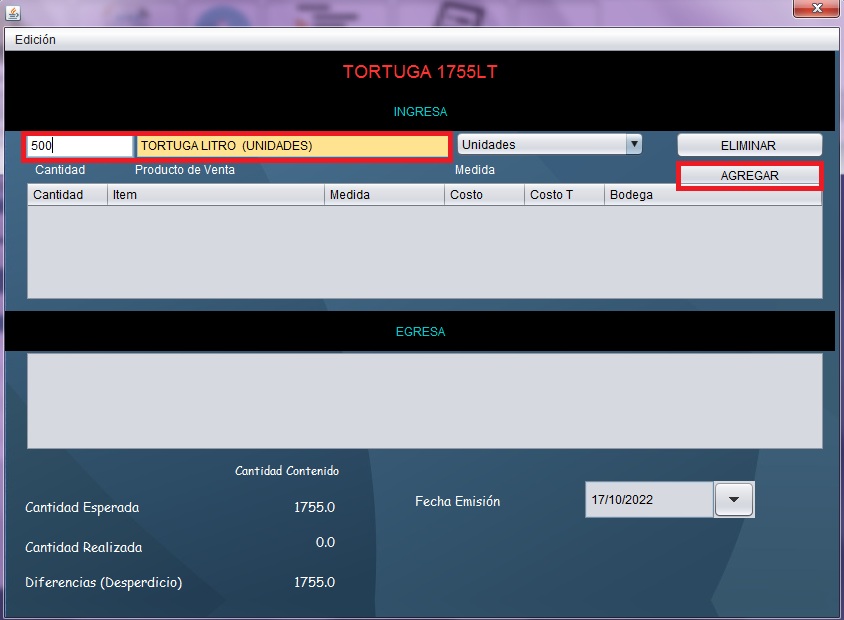
Task: Open the Edición menu
Action: coord(35,40)
